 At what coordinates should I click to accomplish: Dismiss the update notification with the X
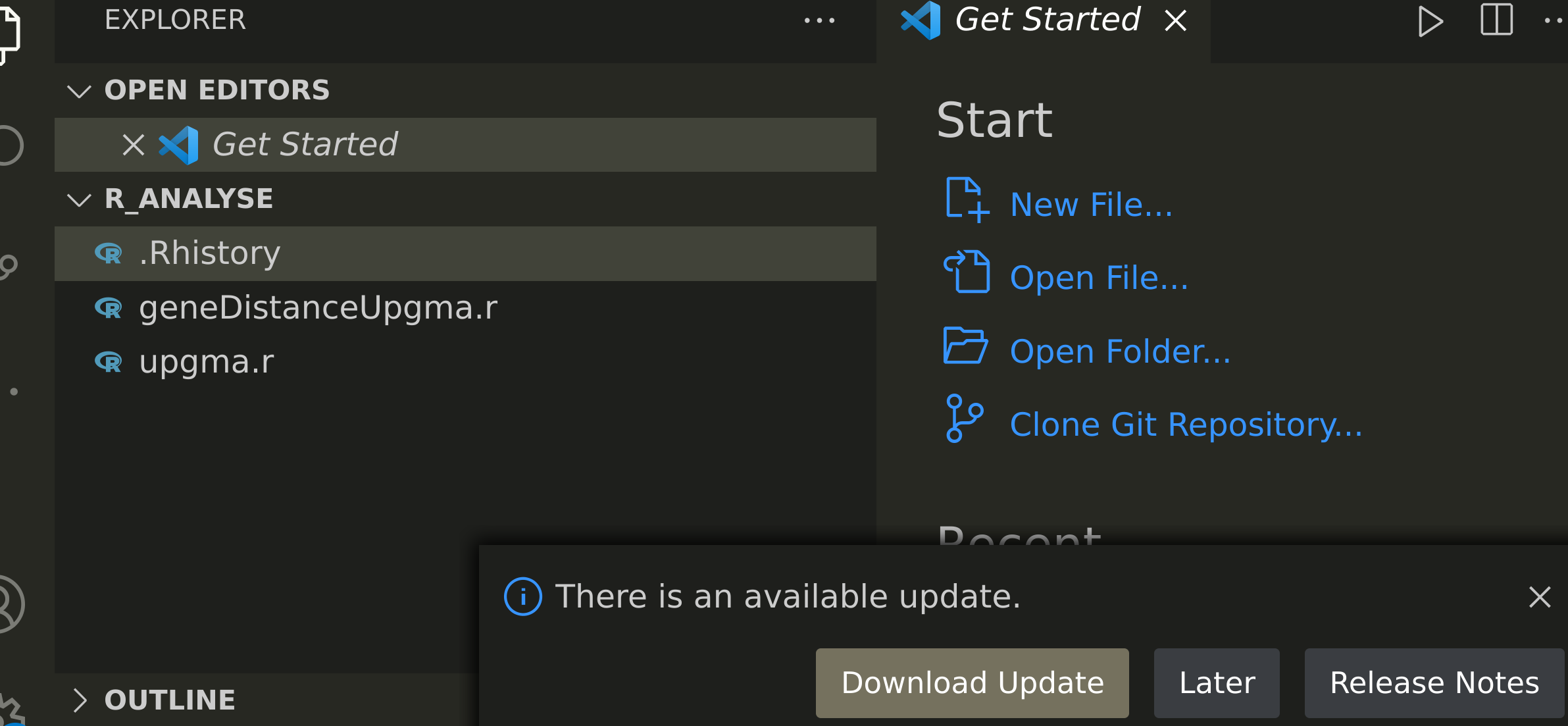1539,597
